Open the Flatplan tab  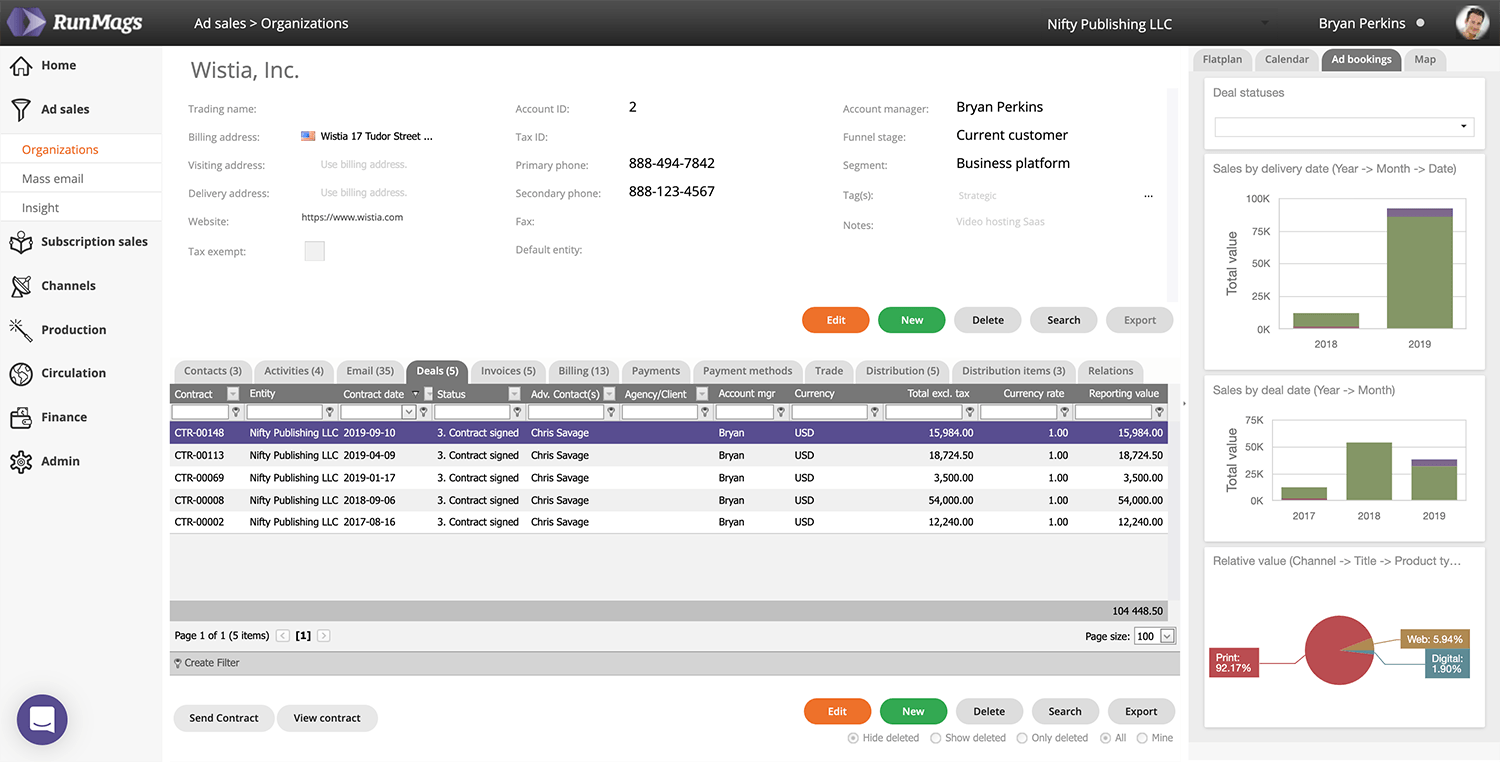(x=1222, y=60)
